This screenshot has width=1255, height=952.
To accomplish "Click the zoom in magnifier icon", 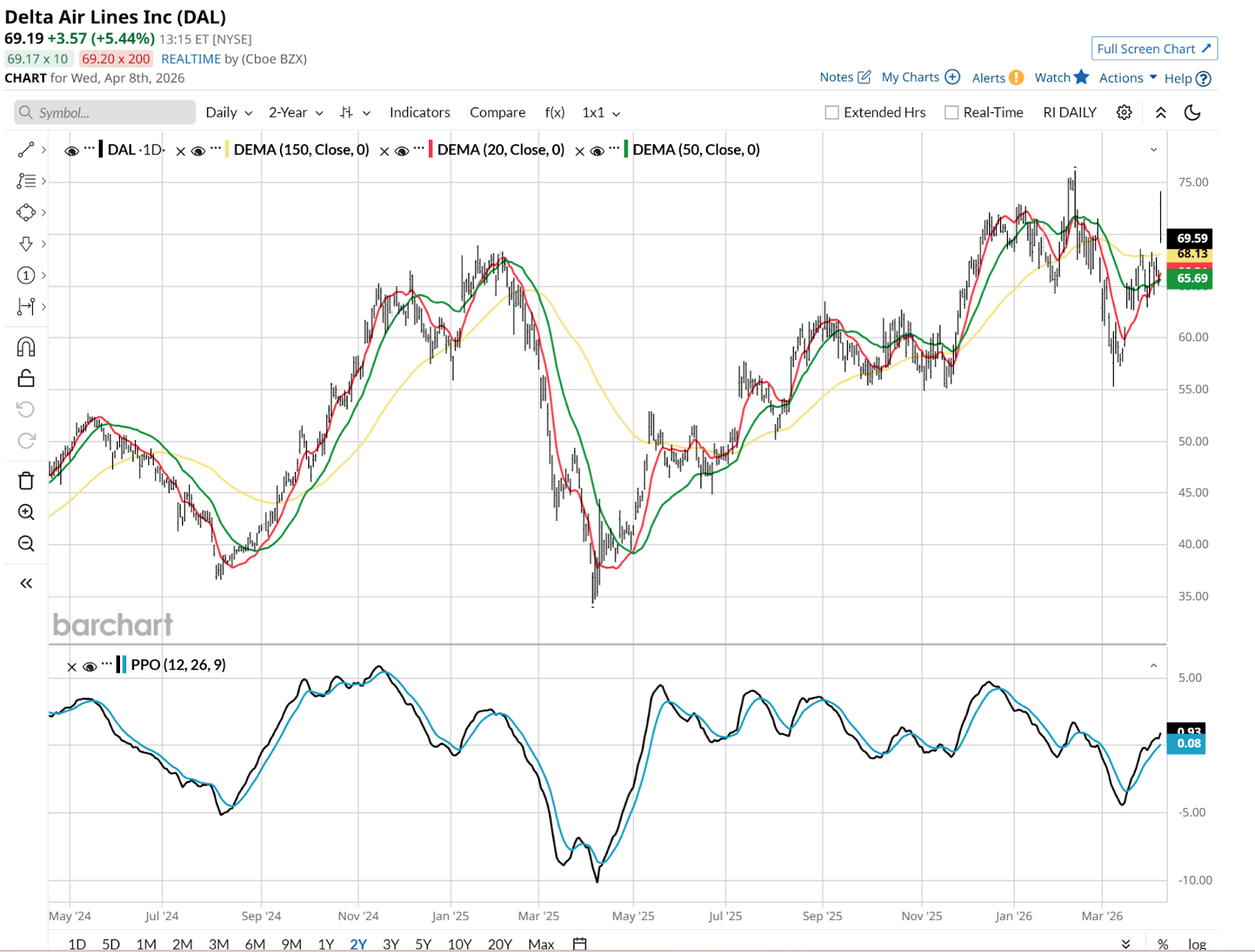I will [26, 512].
